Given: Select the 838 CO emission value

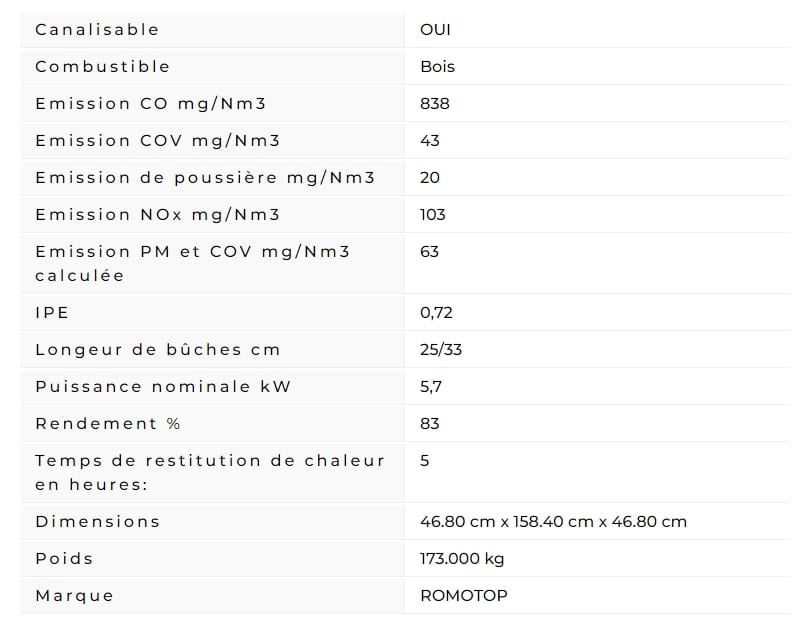Looking at the screenshot, I should click(x=435, y=104).
